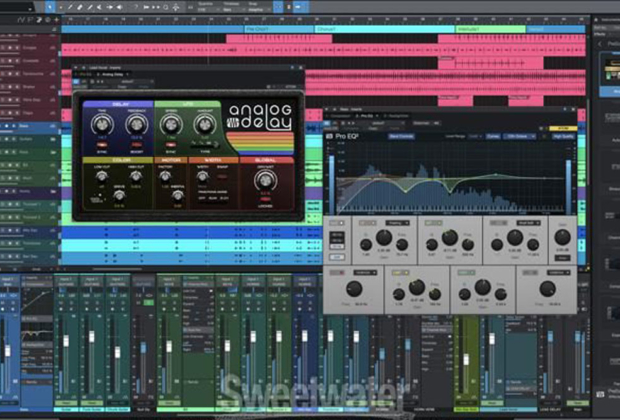The image size is (620, 420).
Task: Click the back arrow in the right browser panel
Action: click(601, 44)
